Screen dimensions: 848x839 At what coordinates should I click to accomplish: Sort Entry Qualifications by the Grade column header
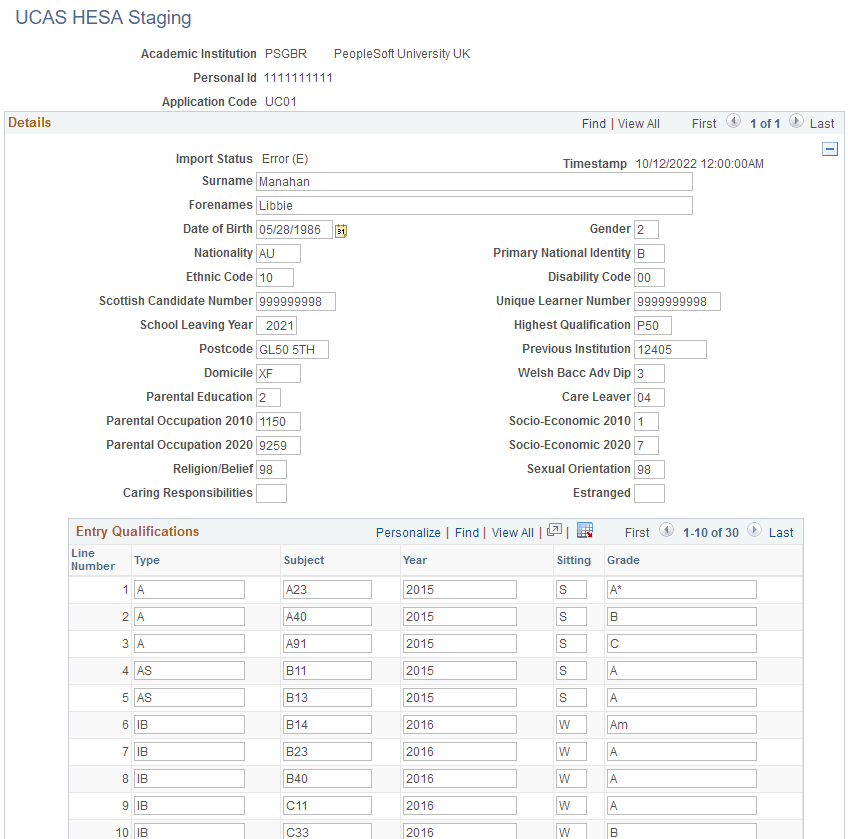click(624, 560)
